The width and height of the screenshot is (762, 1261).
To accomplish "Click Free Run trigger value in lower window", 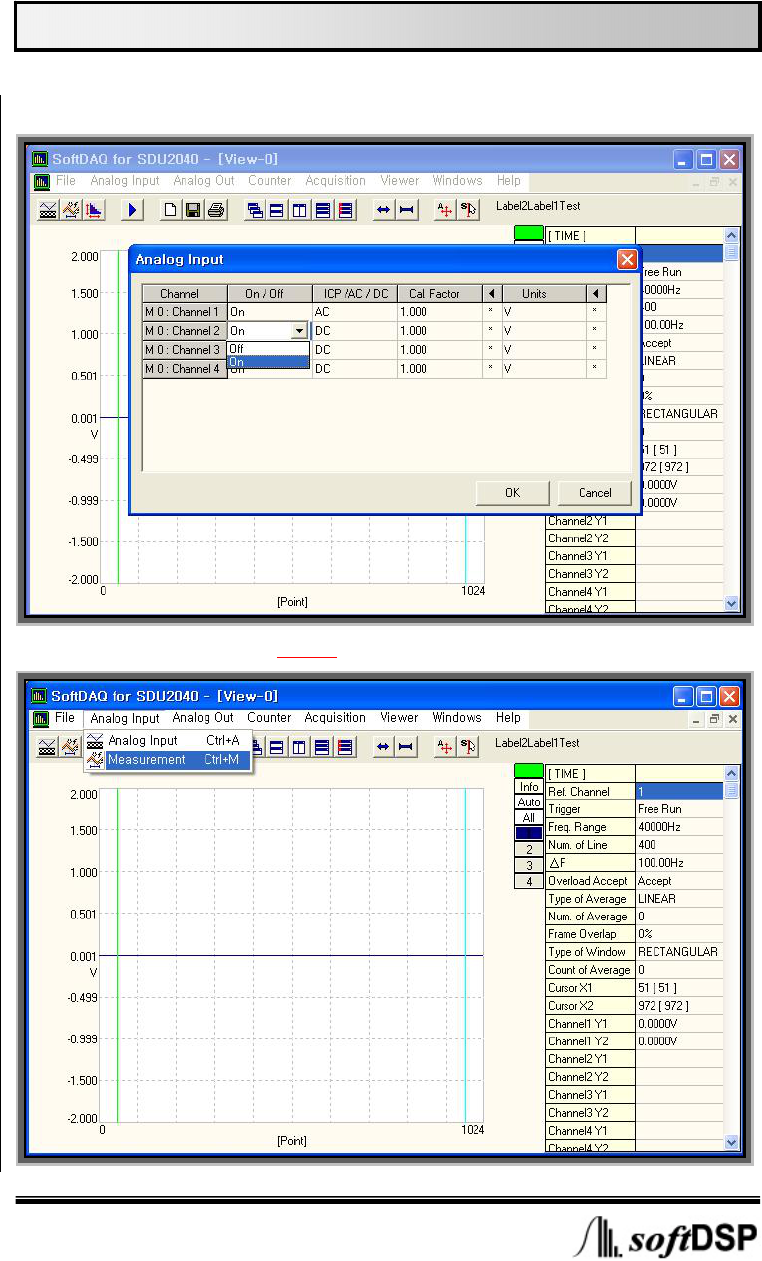I will [x=679, y=809].
